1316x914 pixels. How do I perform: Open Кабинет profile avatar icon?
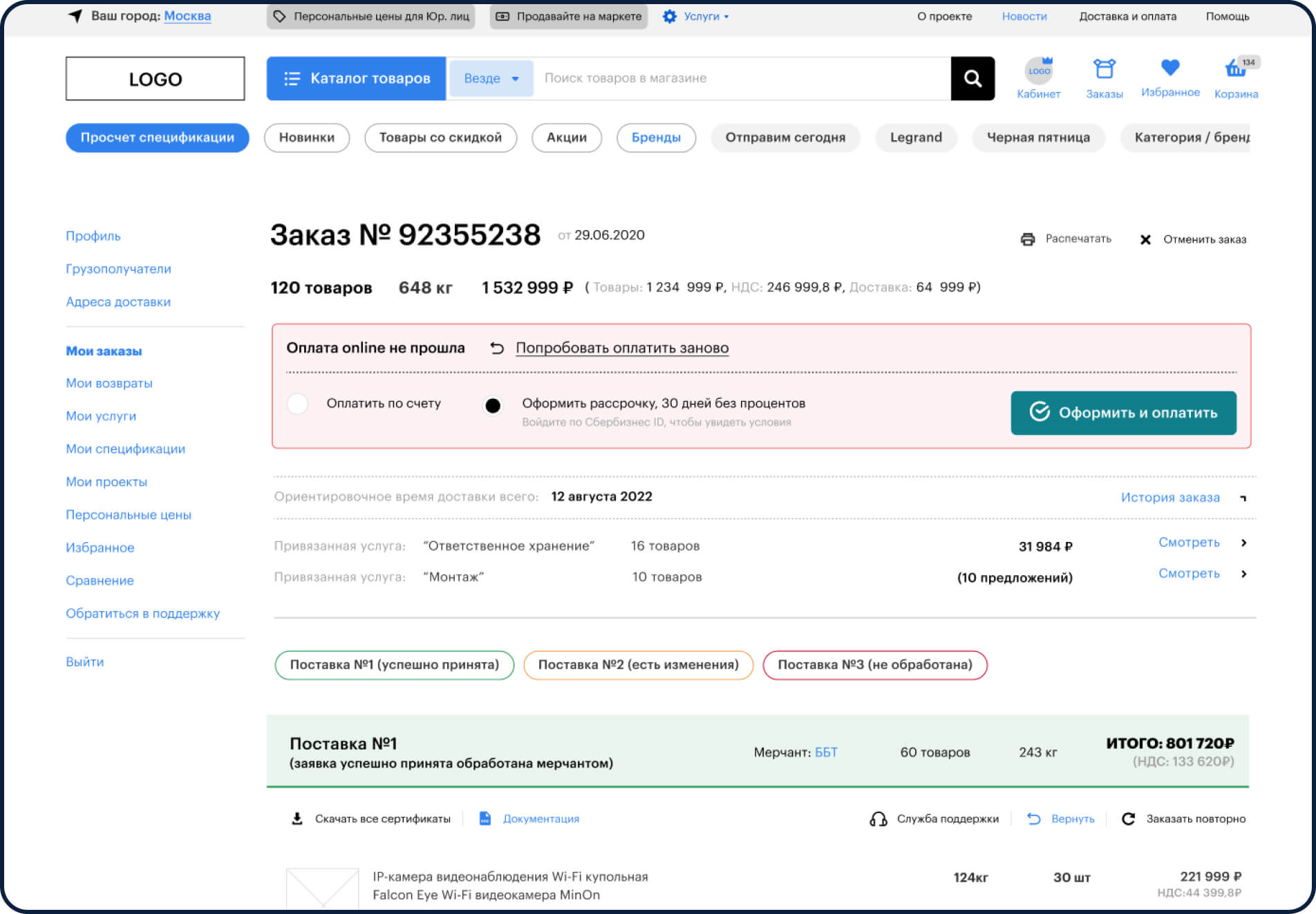coord(1038,71)
